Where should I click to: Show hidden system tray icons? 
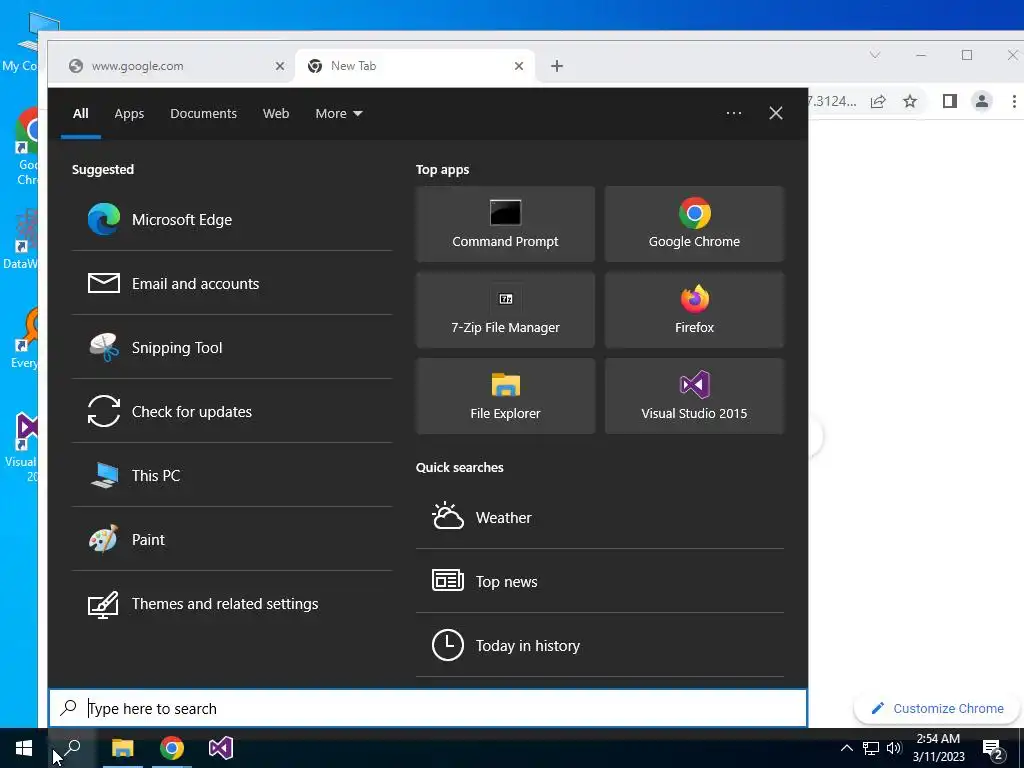click(846, 748)
